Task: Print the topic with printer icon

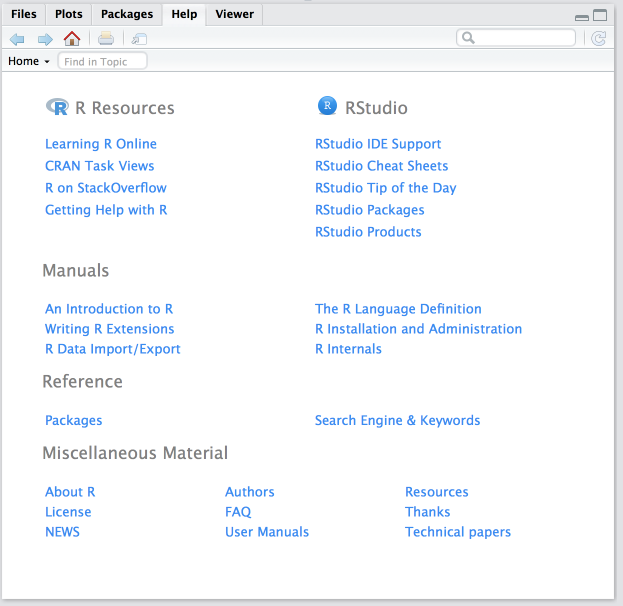Action: tap(106, 39)
